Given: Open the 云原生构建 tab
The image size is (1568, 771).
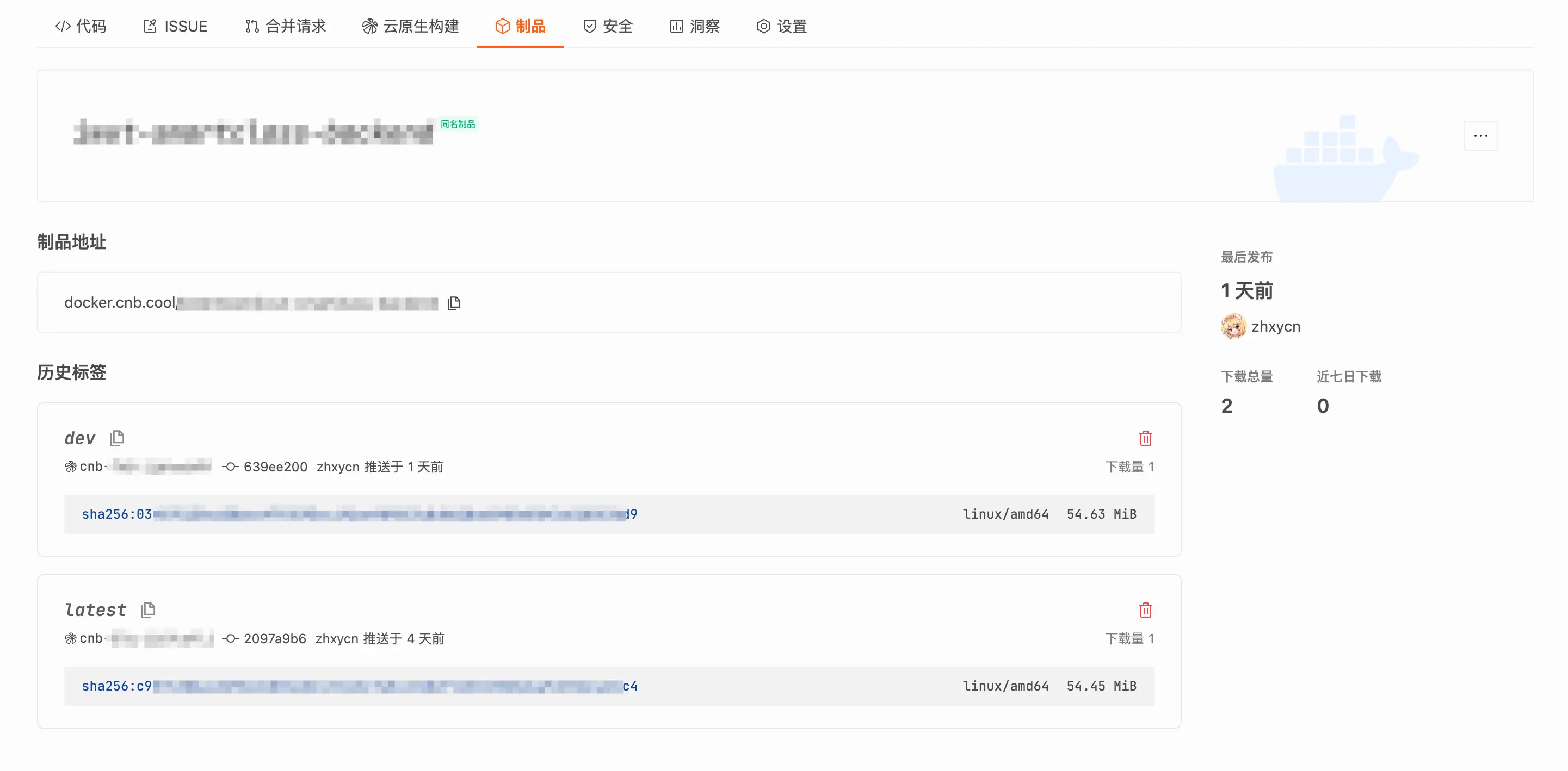Looking at the screenshot, I should point(410,26).
